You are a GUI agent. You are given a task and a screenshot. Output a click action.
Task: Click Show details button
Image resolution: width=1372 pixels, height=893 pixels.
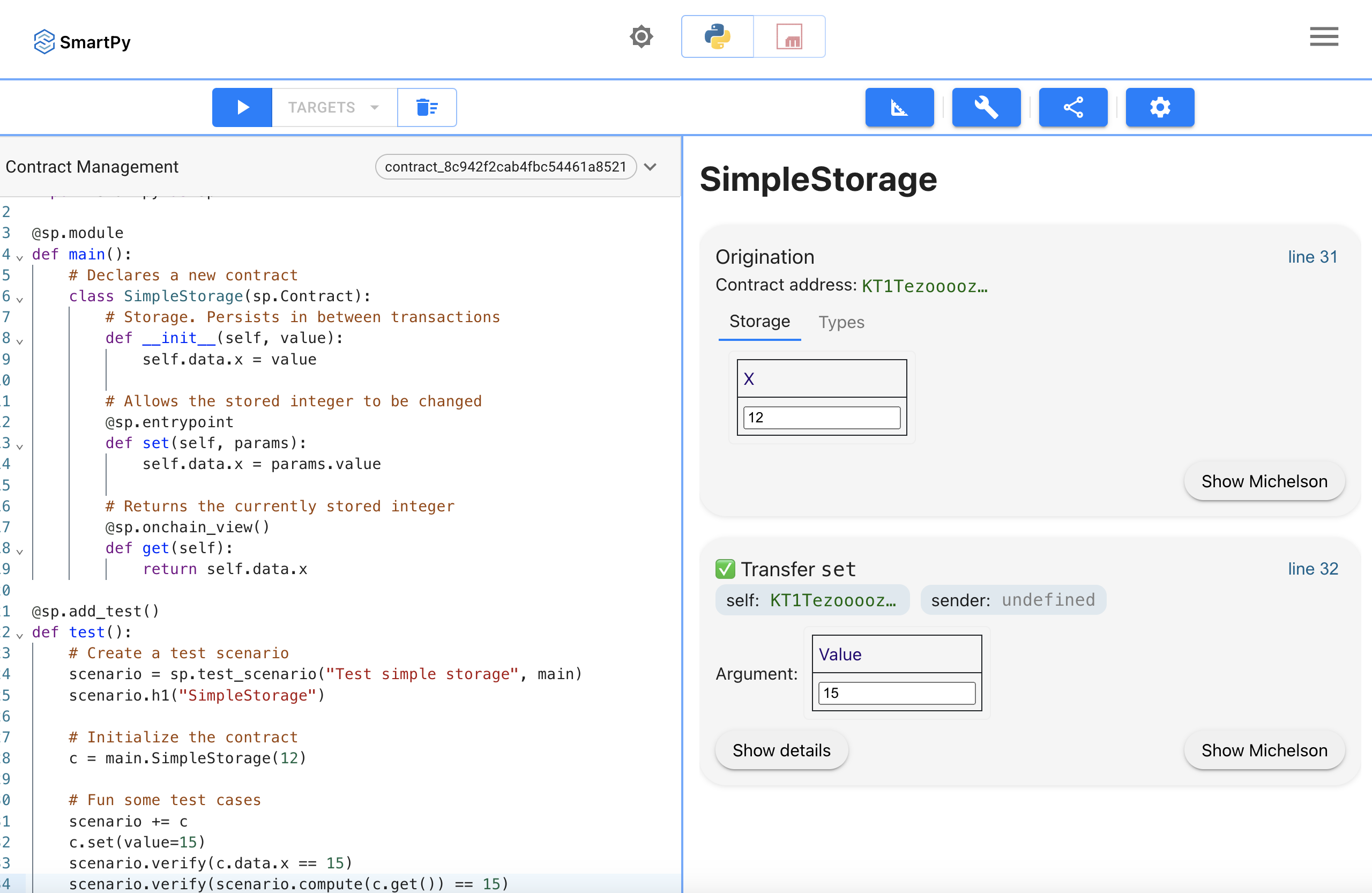781,750
